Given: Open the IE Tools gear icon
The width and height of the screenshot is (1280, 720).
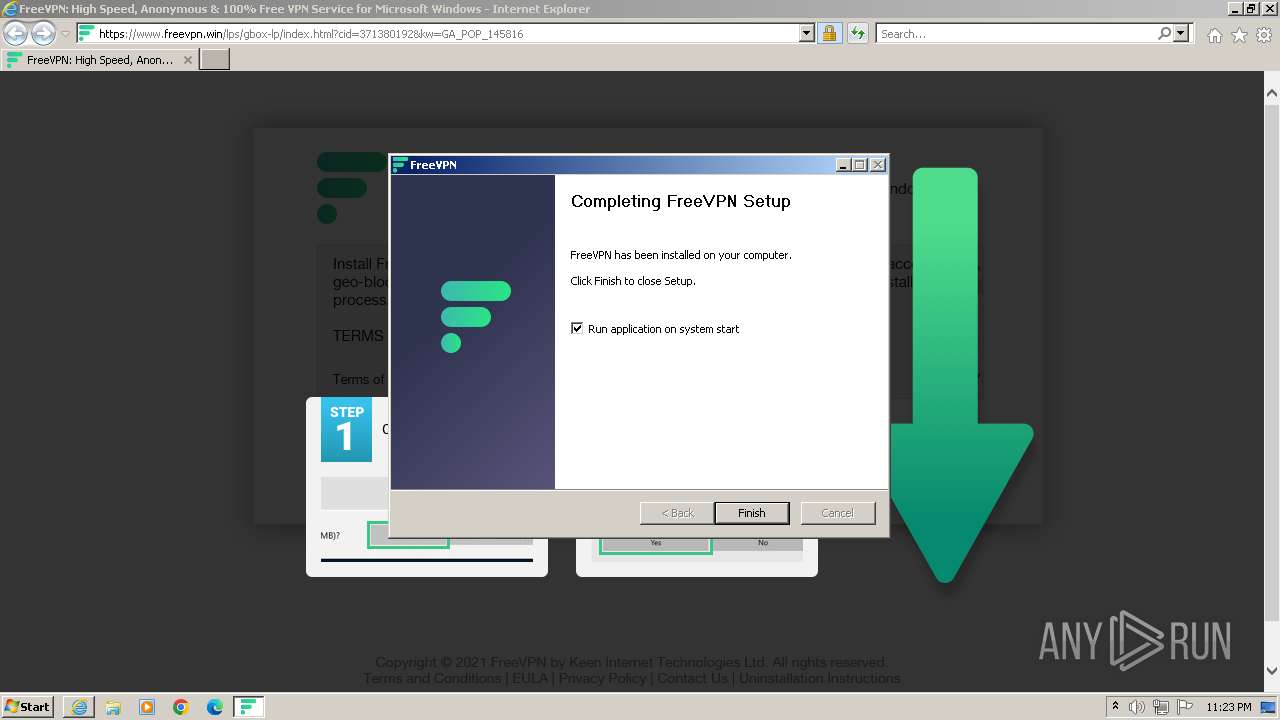Looking at the screenshot, I should [x=1264, y=35].
